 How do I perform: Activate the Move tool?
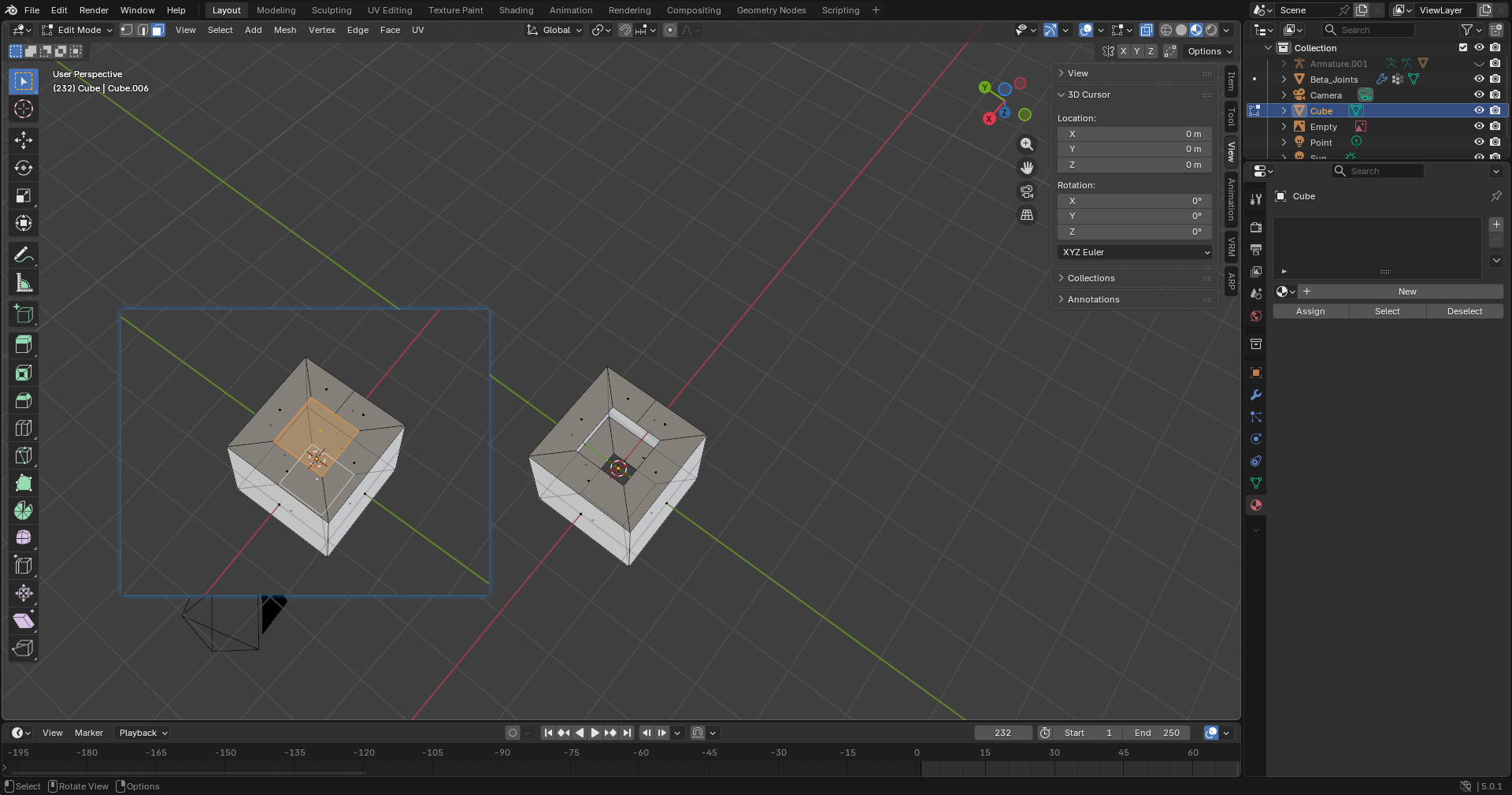[24, 140]
